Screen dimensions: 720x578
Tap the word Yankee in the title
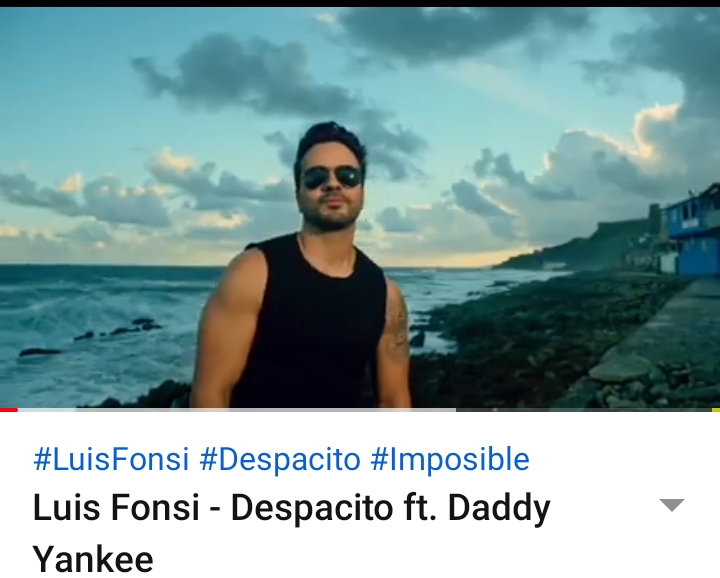(x=93, y=559)
